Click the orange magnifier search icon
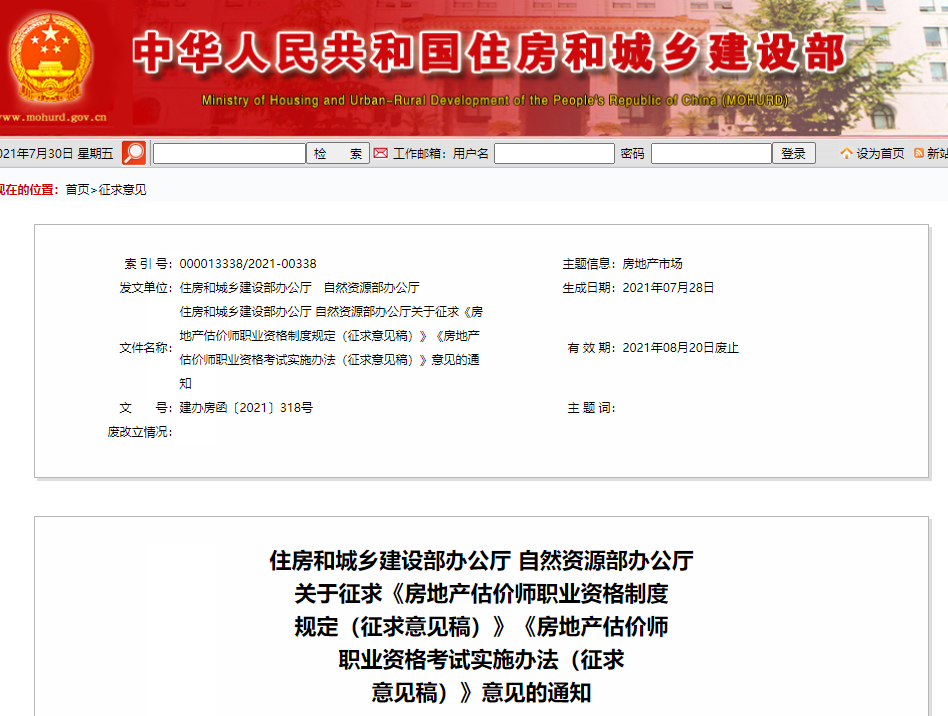Image resolution: width=948 pixels, height=716 pixels. pyautogui.click(x=134, y=153)
